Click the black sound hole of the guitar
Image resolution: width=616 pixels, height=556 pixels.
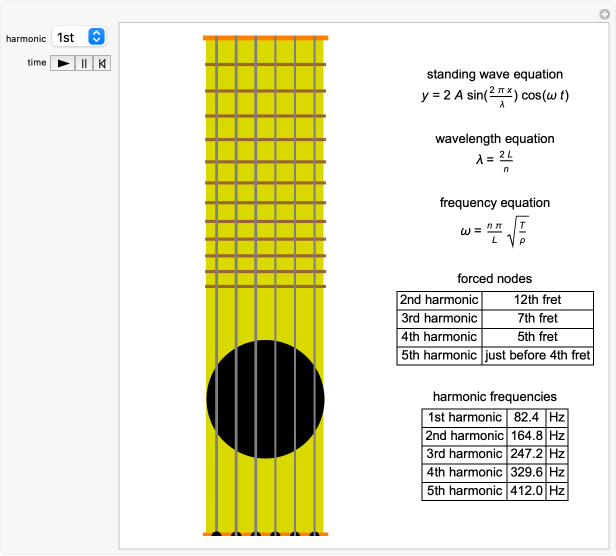(265, 399)
